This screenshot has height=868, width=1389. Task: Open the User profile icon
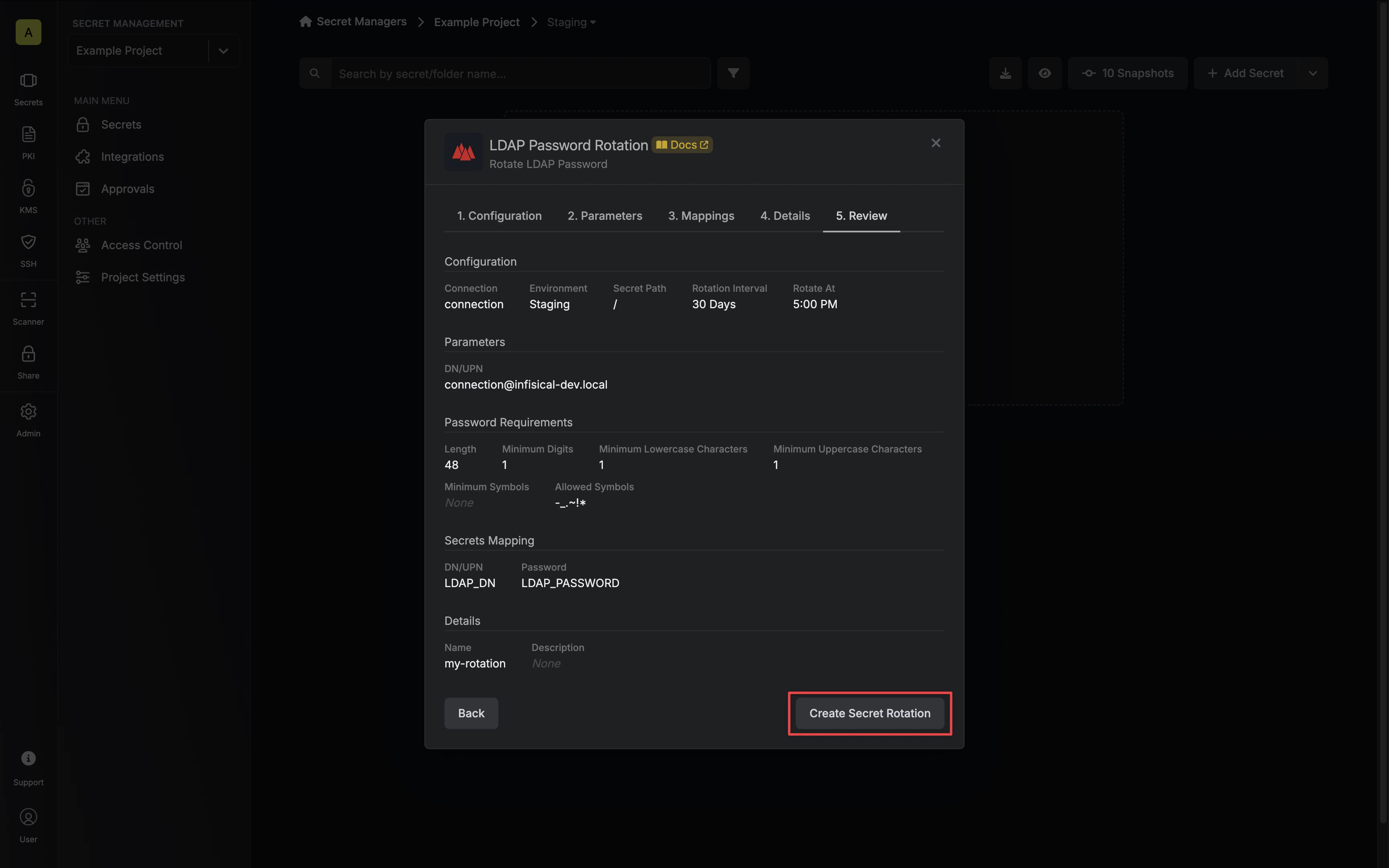coord(28,817)
